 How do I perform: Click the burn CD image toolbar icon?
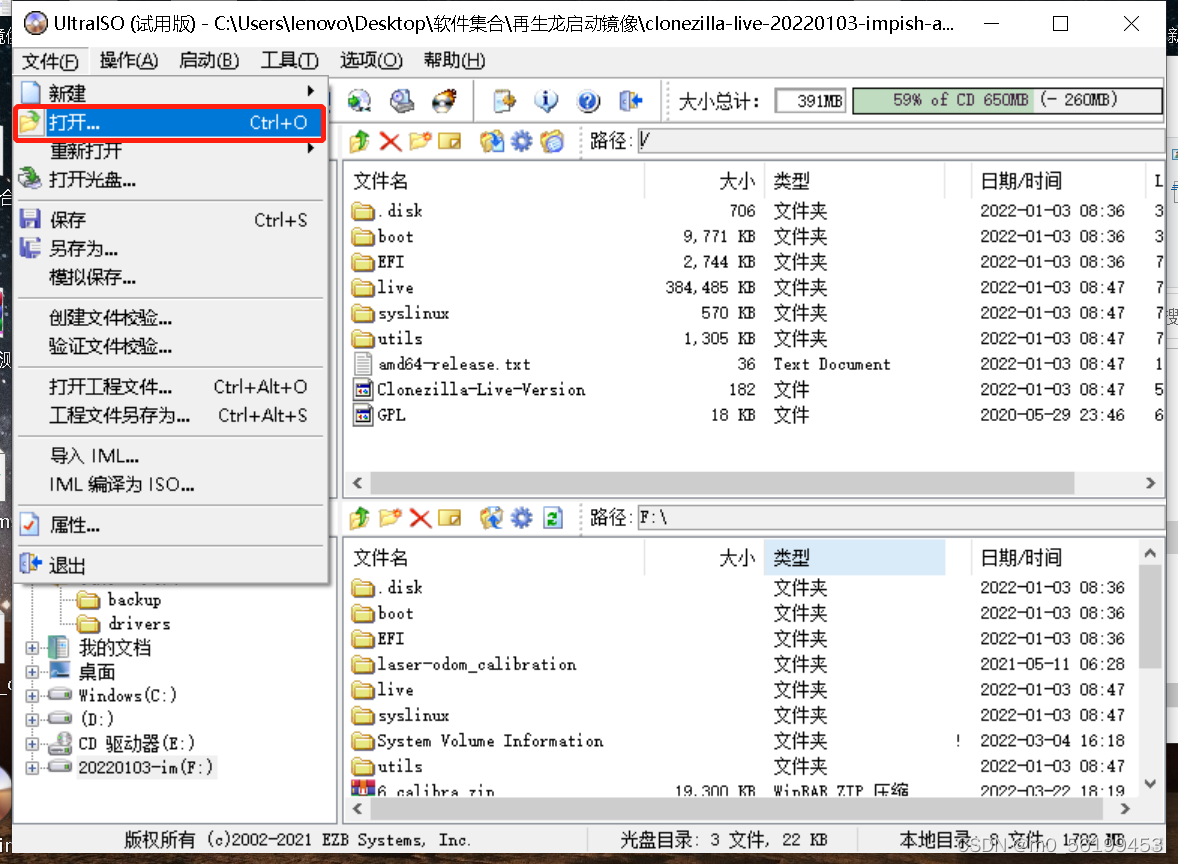(445, 100)
